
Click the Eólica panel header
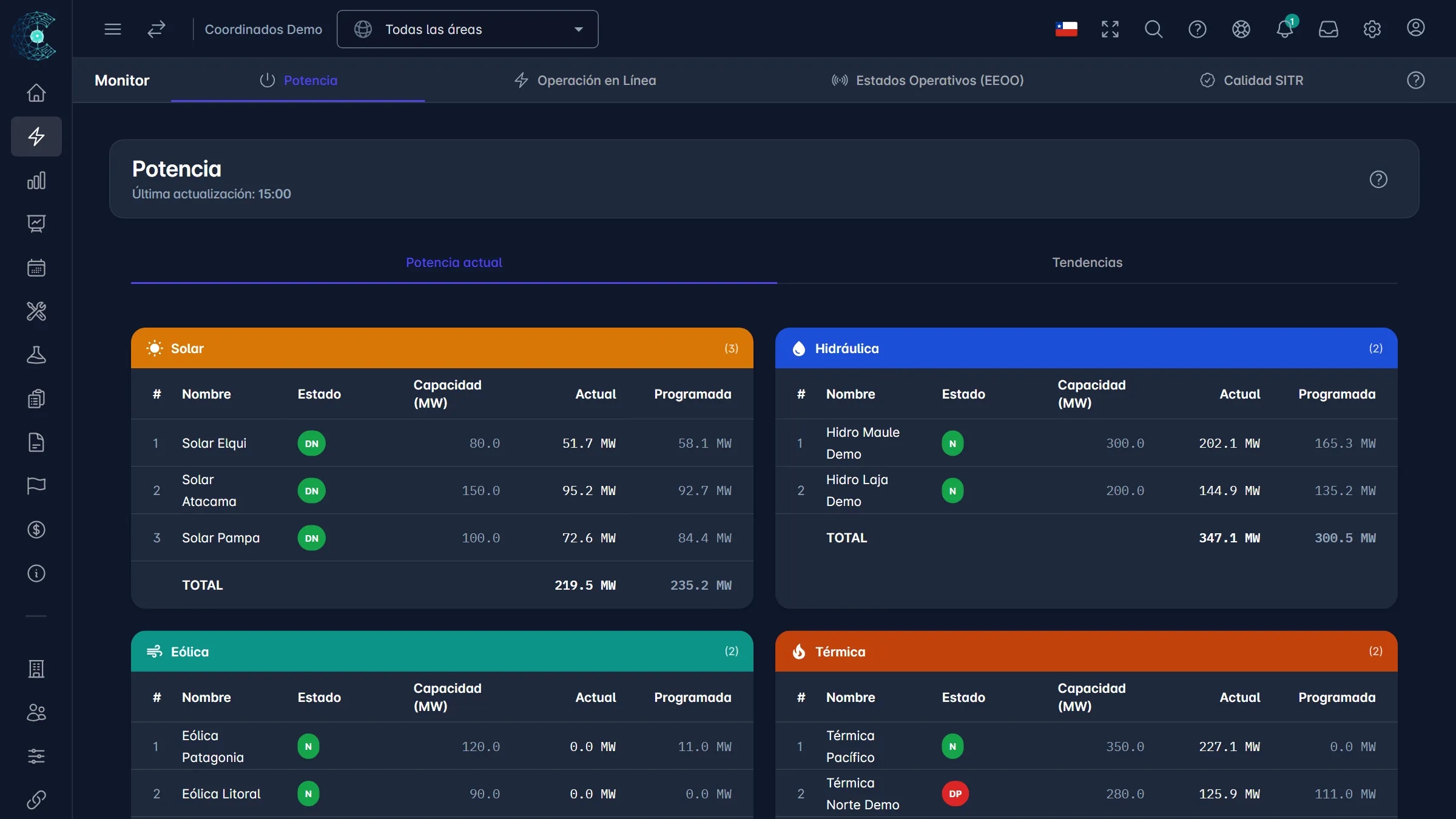[x=442, y=652]
